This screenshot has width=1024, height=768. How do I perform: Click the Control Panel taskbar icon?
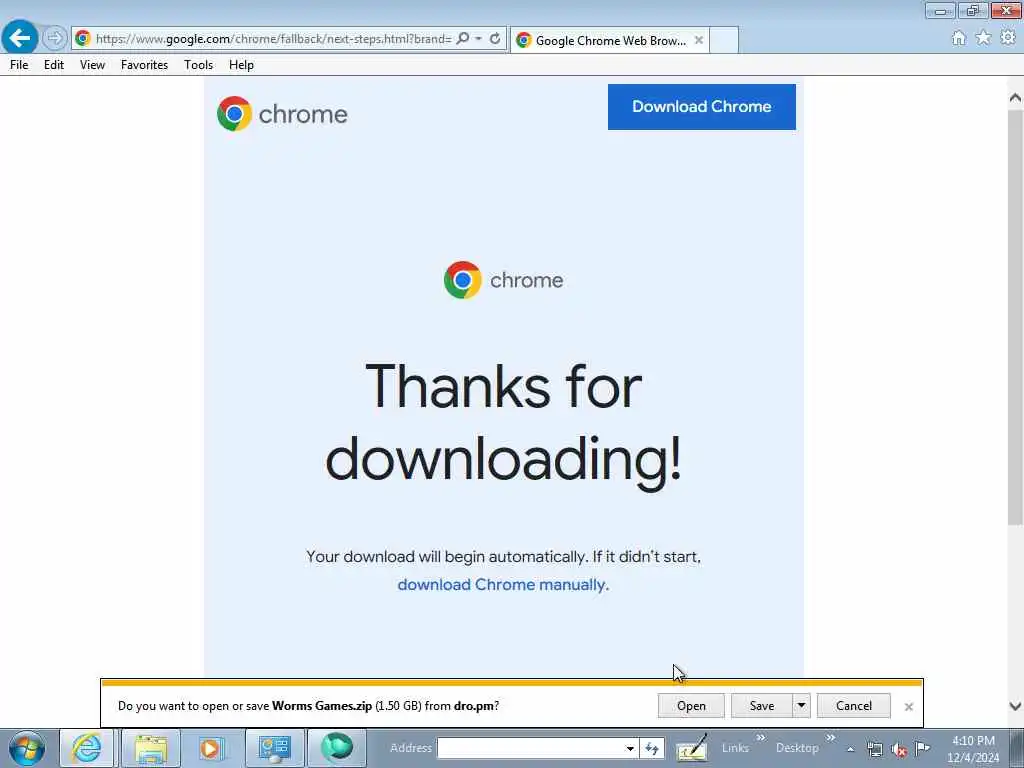274,748
